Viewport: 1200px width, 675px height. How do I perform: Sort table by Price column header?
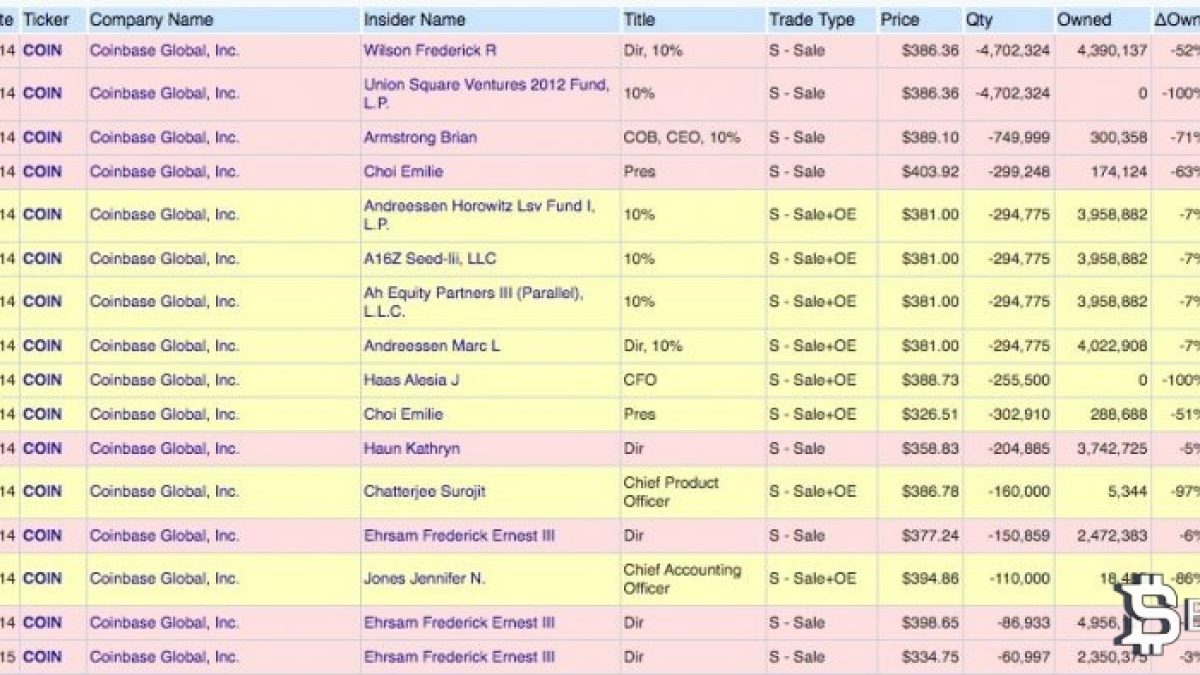[x=900, y=20]
